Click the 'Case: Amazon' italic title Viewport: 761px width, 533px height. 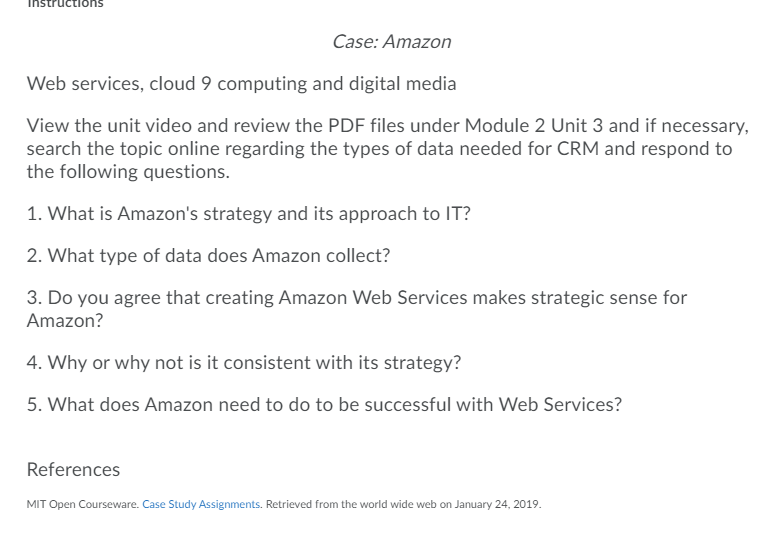(392, 42)
